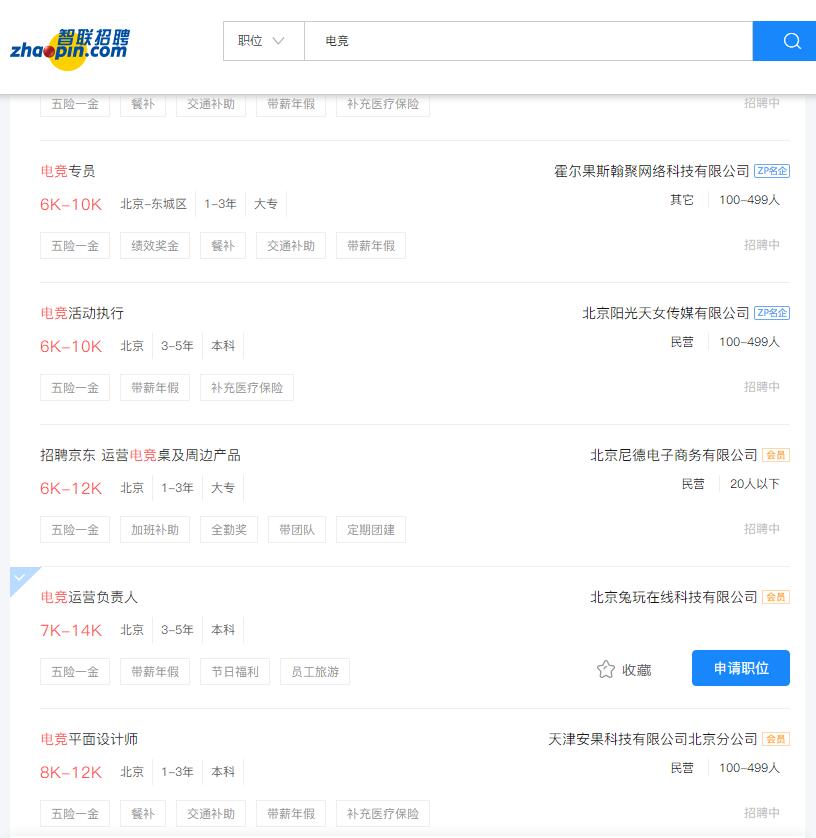Open the 电竞活动执行 job title

[x=82, y=313]
